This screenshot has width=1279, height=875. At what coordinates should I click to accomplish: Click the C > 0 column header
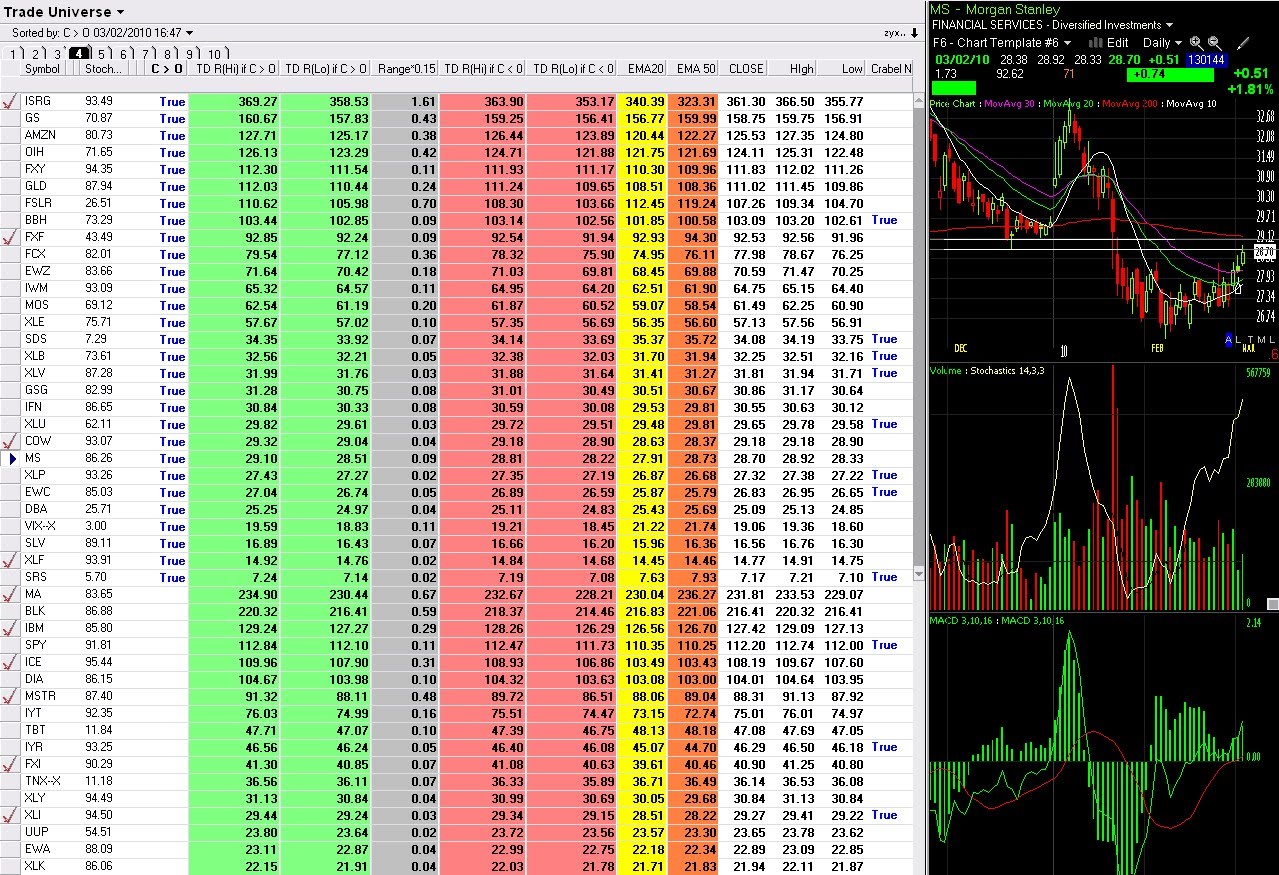166,69
